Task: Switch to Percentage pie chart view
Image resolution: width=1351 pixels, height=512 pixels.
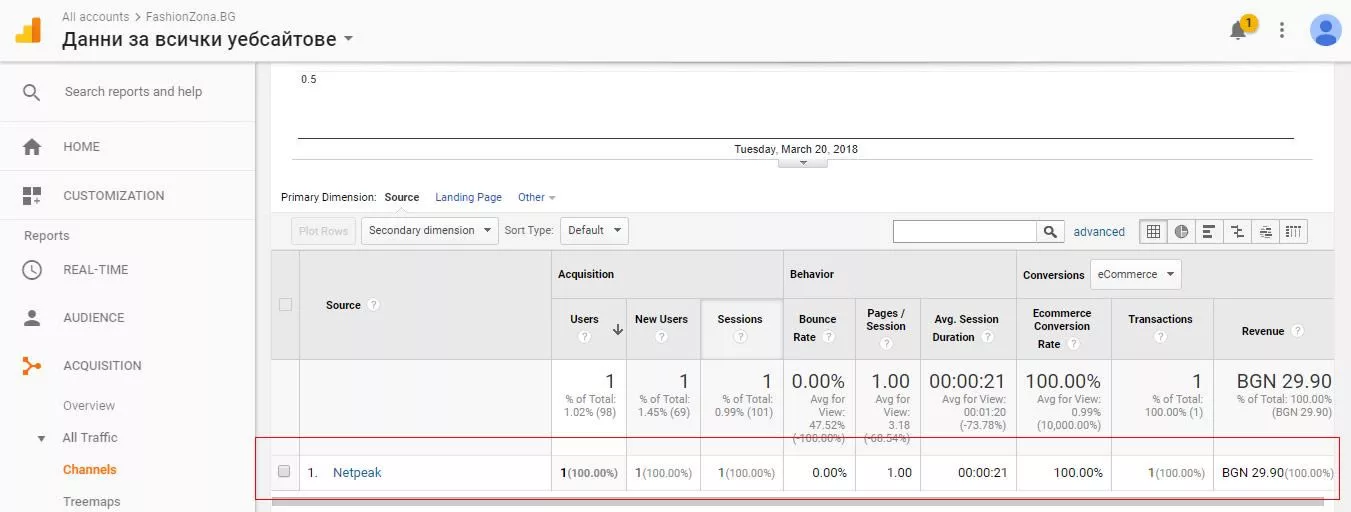Action: click(x=1181, y=231)
